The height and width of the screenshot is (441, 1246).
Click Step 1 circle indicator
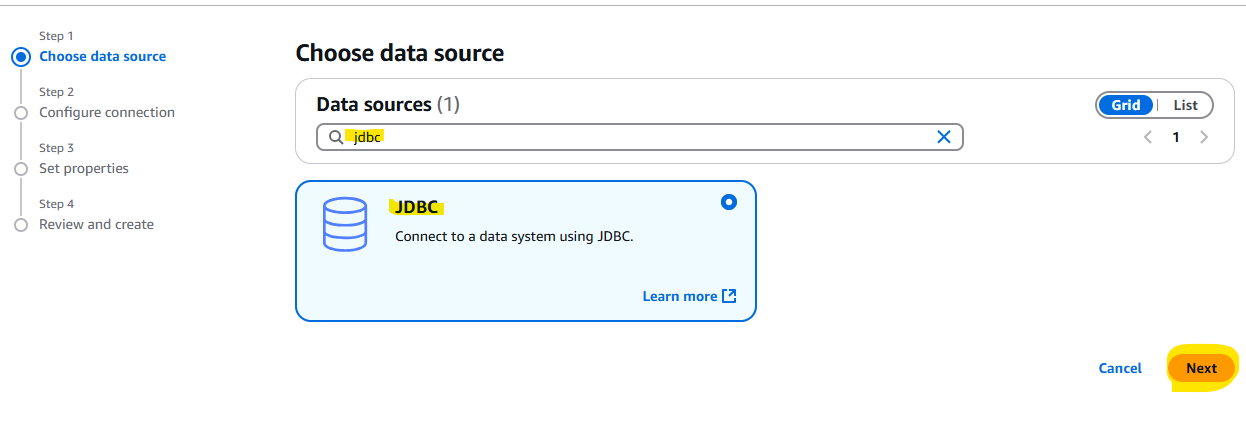coord(21,57)
